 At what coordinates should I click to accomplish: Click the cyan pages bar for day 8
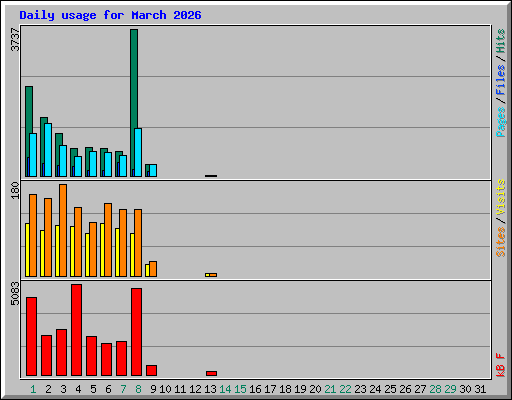[x=138, y=152]
